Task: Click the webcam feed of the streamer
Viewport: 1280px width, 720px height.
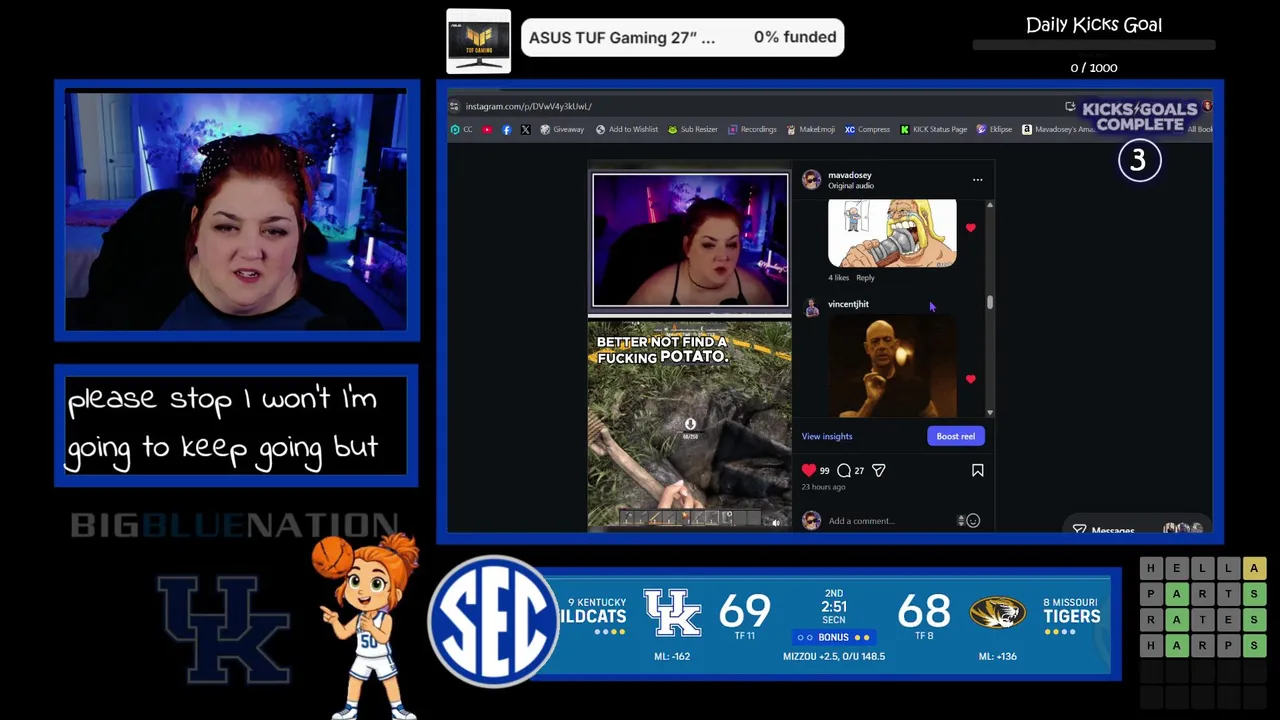Action: [x=237, y=211]
